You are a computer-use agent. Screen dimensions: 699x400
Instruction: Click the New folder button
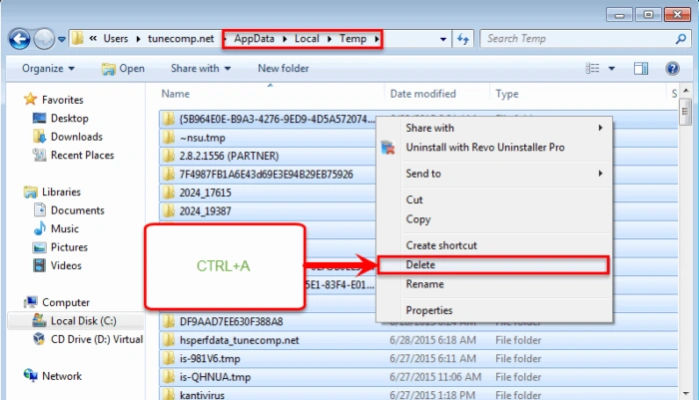click(283, 68)
